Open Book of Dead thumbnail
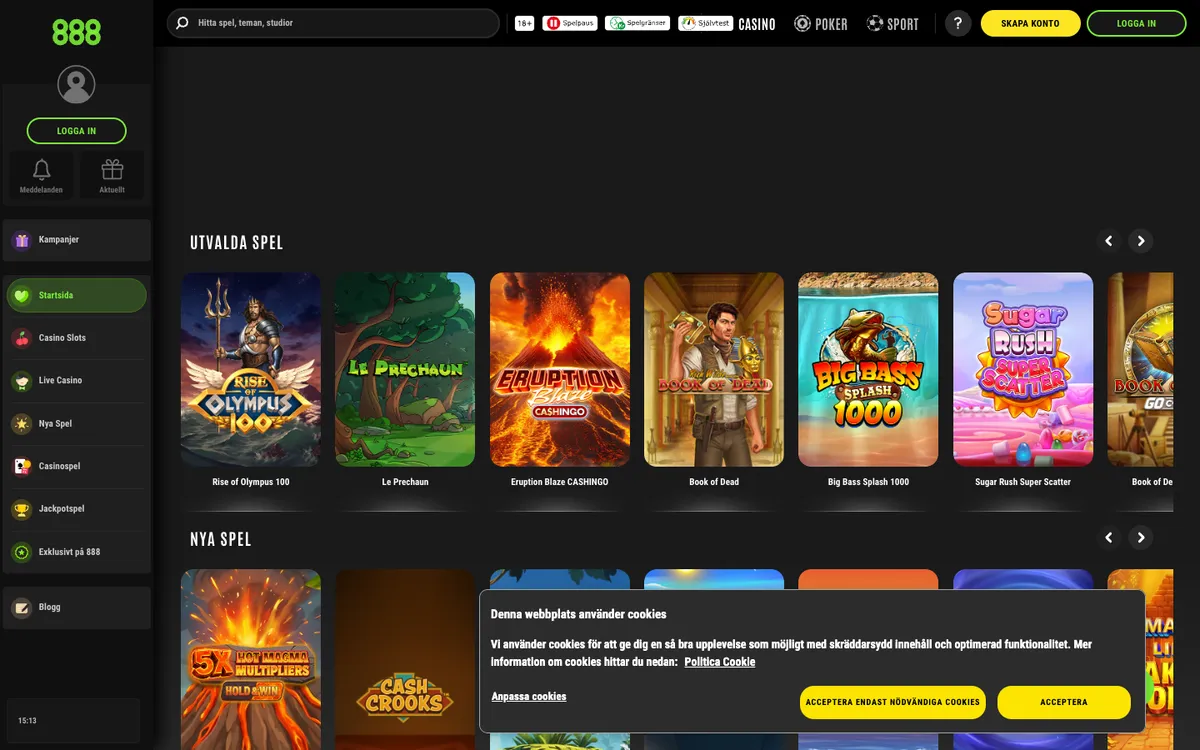 point(714,370)
